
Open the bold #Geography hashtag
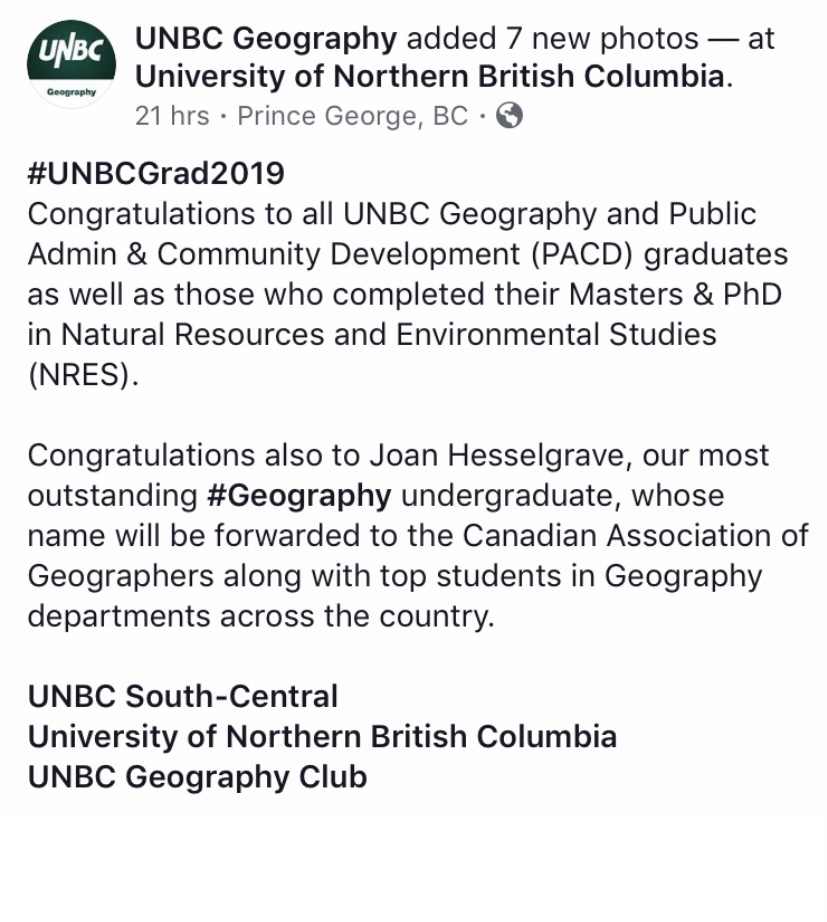click(299, 496)
